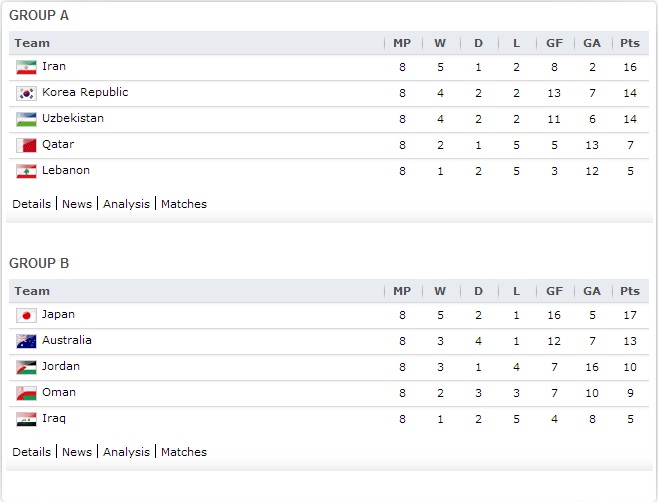
Task: Open Group B Analysis link
Action: tap(126, 452)
